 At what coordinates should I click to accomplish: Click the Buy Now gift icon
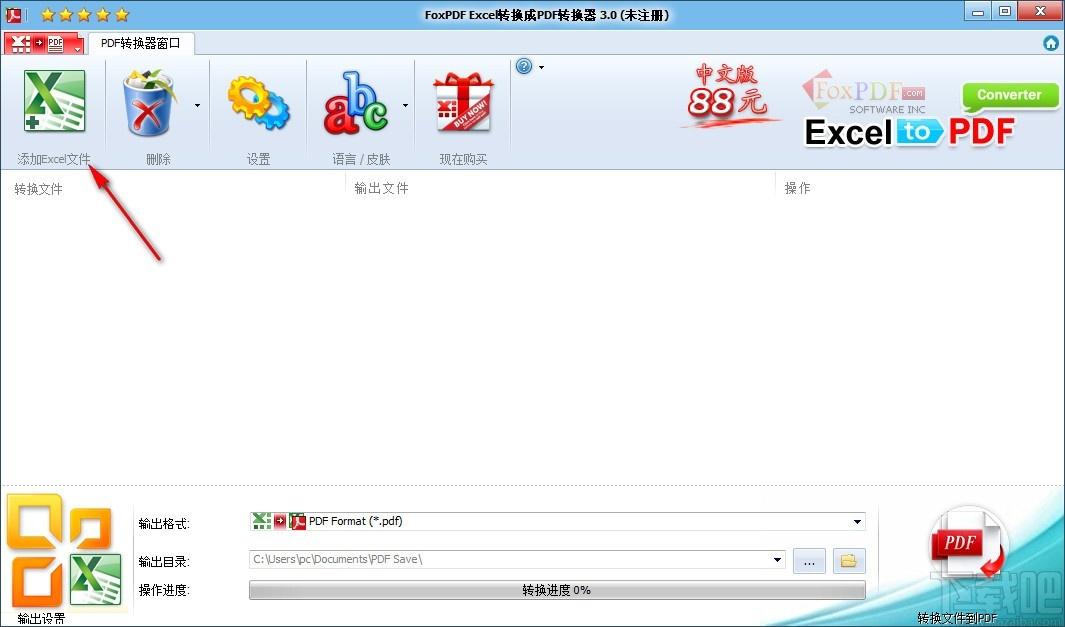pyautogui.click(x=463, y=103)
